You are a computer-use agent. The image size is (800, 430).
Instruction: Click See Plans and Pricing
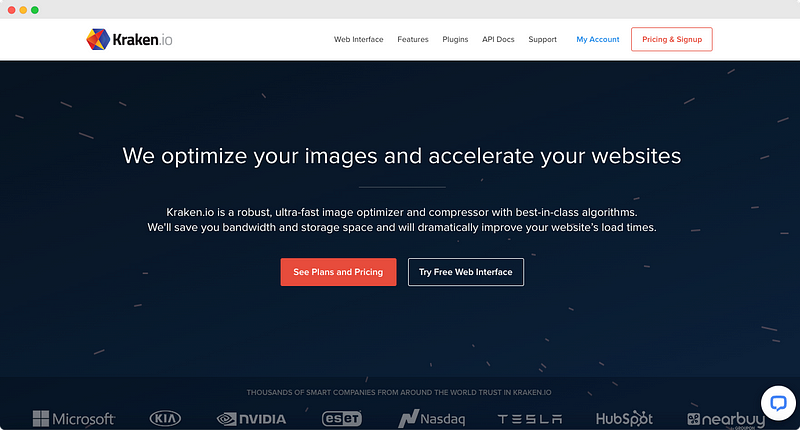(338, 272)
